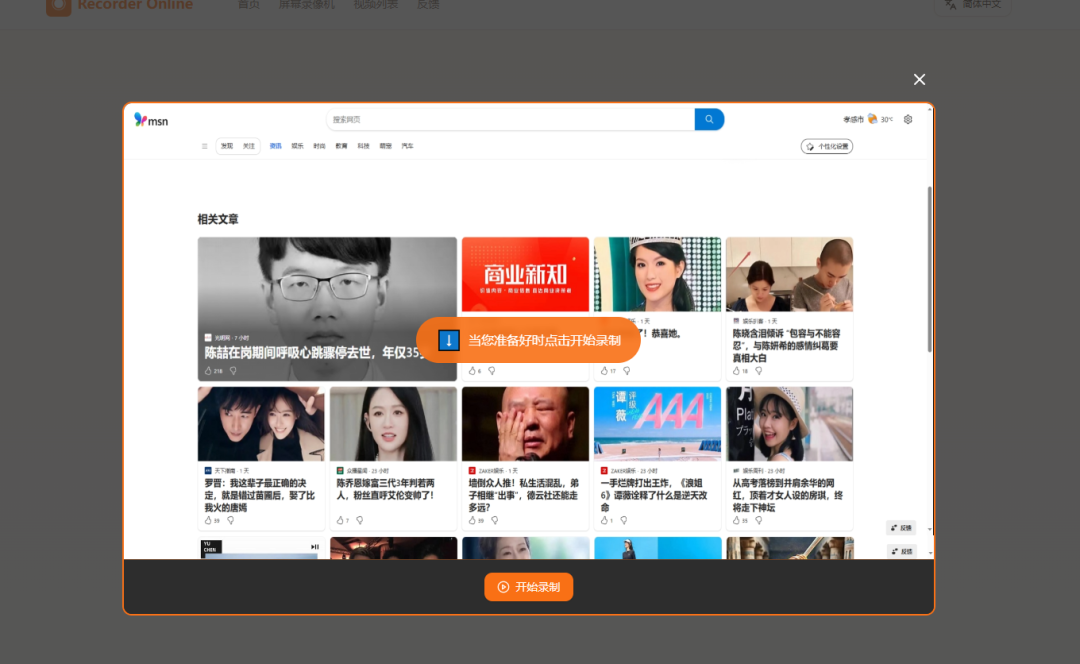
Task: Select the 资讯 news tab
Action: pyautogui.click(x=276, y=146)
